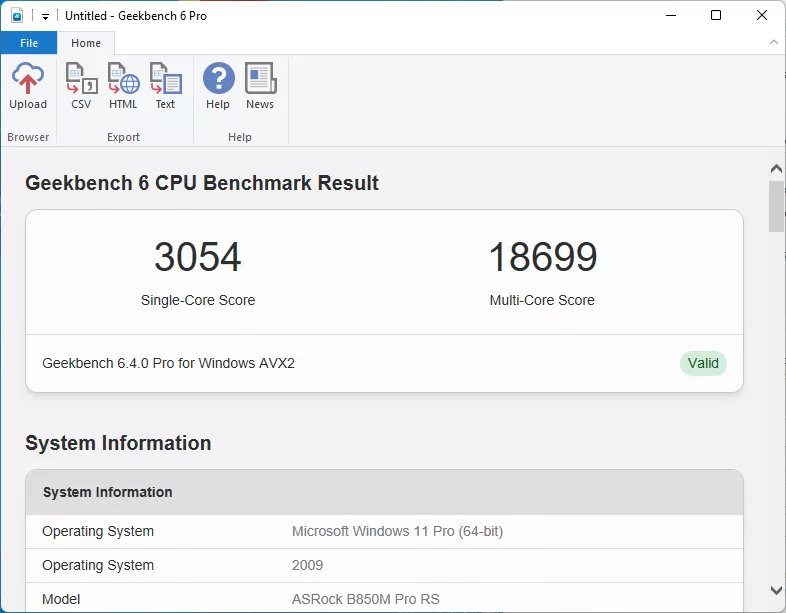Collapse the ribbon using the chevron
786x613 pixels.
pos(773,43)
